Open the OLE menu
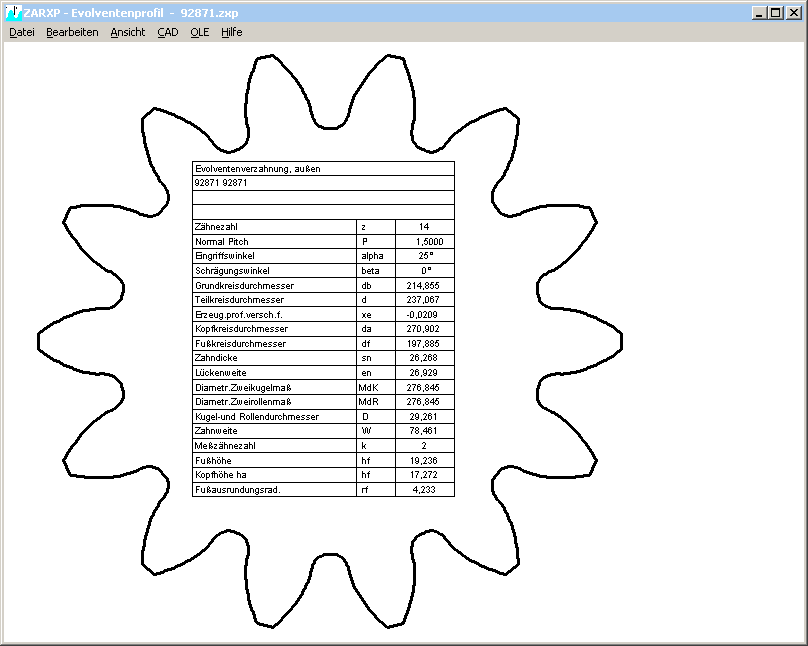Screen dimensions: 808x646 200,32
